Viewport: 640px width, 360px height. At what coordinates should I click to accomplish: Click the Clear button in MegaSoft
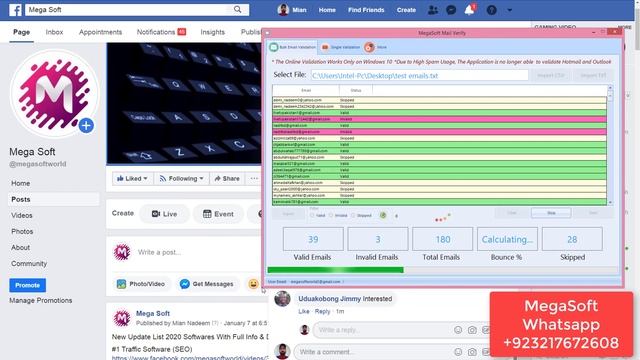(x=511, y=213)
